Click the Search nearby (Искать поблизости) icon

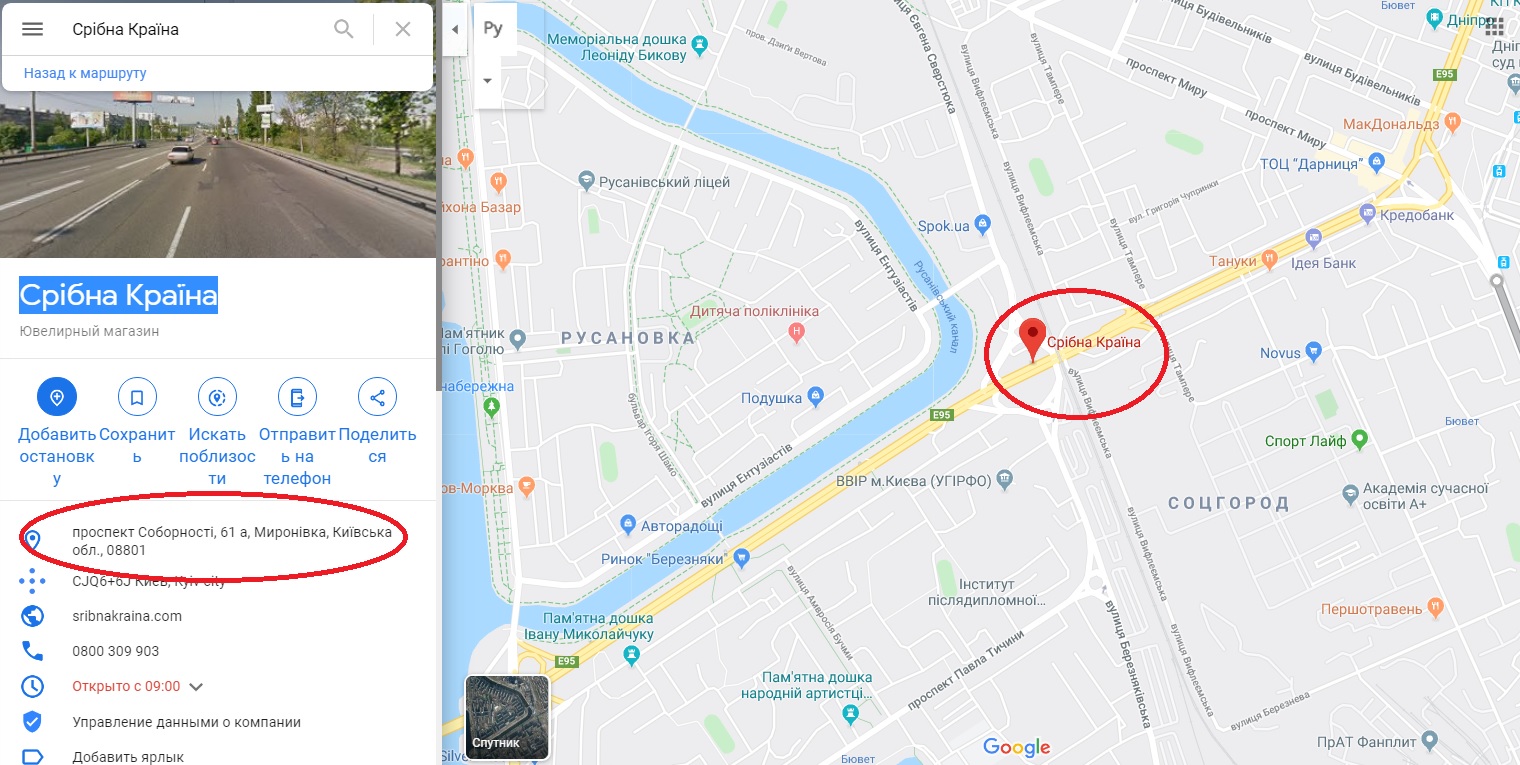point(217,397)
